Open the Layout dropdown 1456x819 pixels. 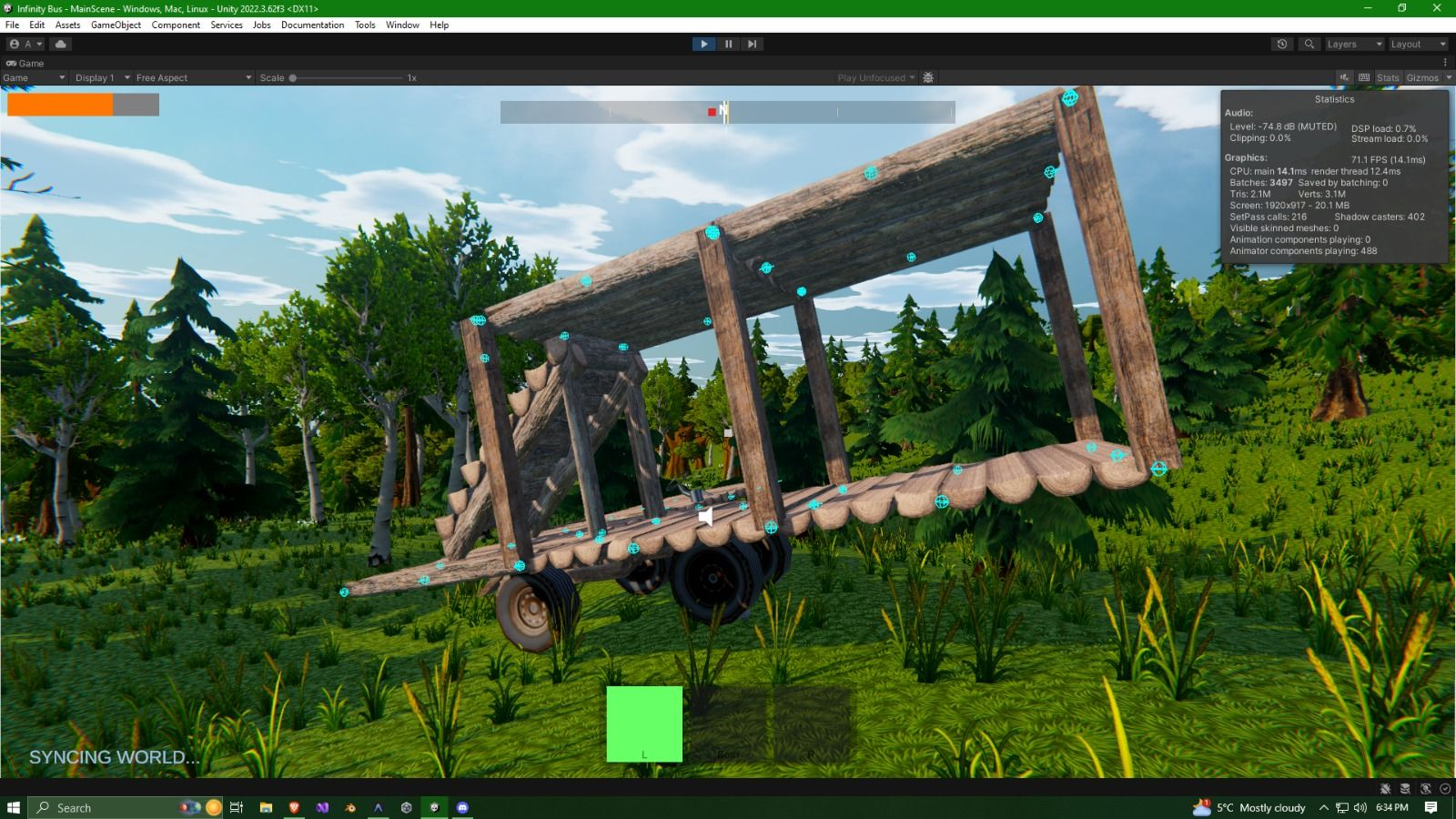point(1418,44)
